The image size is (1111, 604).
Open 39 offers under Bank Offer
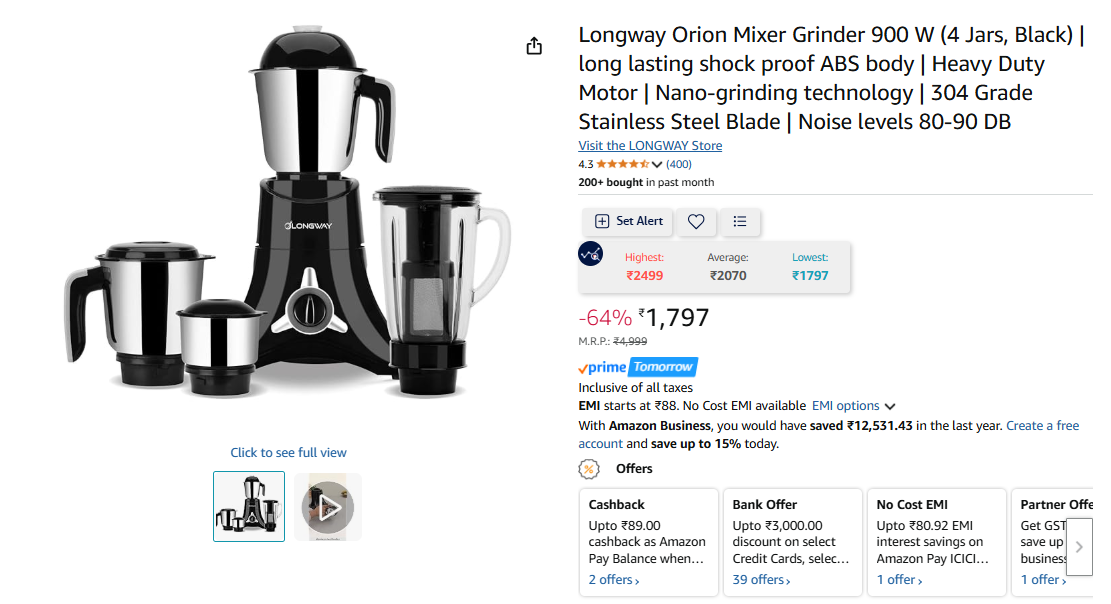pos(761,580)
